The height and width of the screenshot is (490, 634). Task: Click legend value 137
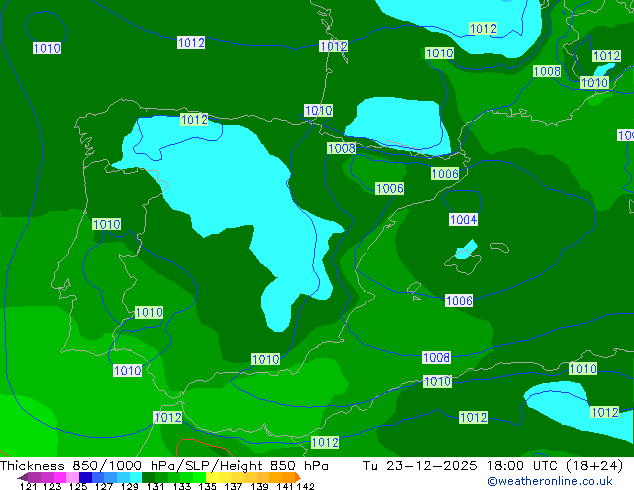point(233,486)
